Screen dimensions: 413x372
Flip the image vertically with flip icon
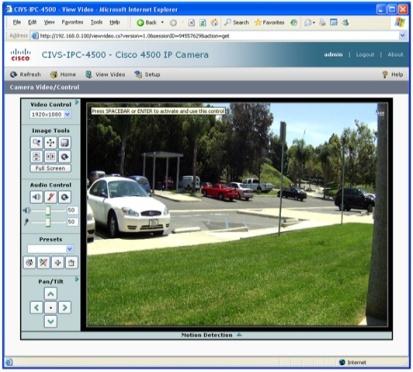coord(36,156)
